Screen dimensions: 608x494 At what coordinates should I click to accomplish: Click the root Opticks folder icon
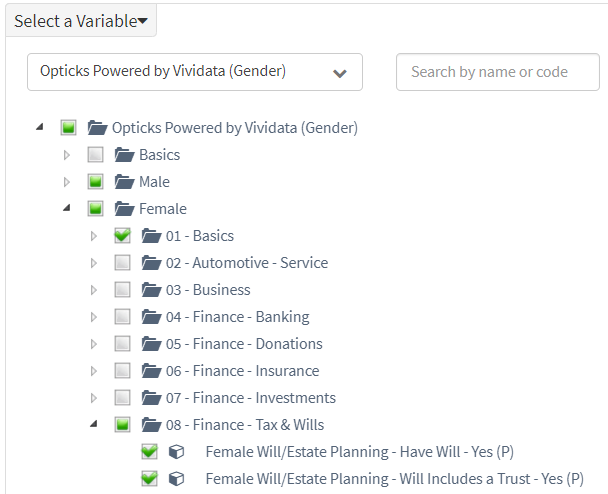pyautogui.click(x=97, y=128)
